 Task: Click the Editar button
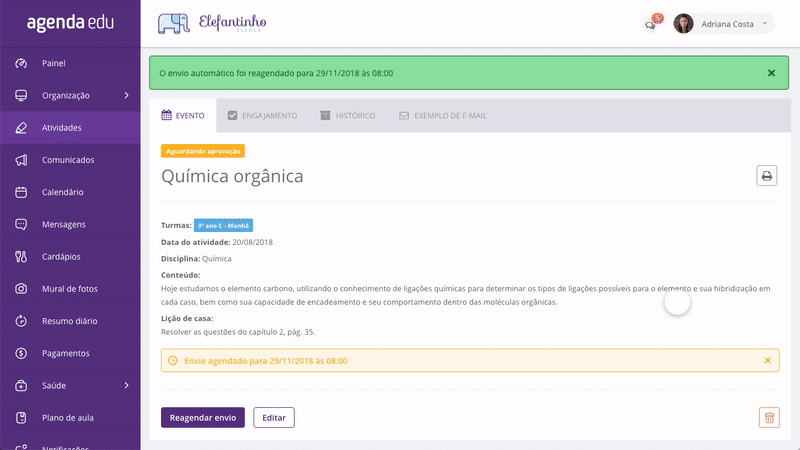click(274, 417)
